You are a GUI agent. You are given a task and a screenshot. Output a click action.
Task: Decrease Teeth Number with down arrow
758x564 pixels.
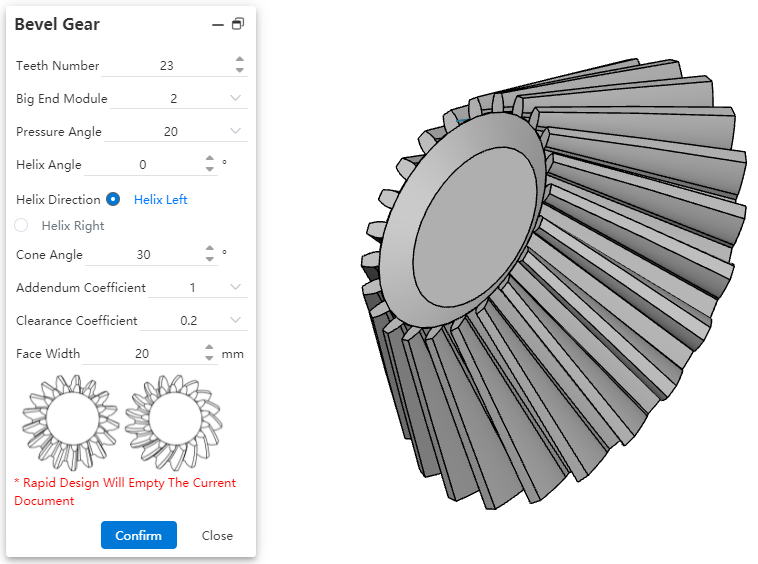click(x=240, y=71)
